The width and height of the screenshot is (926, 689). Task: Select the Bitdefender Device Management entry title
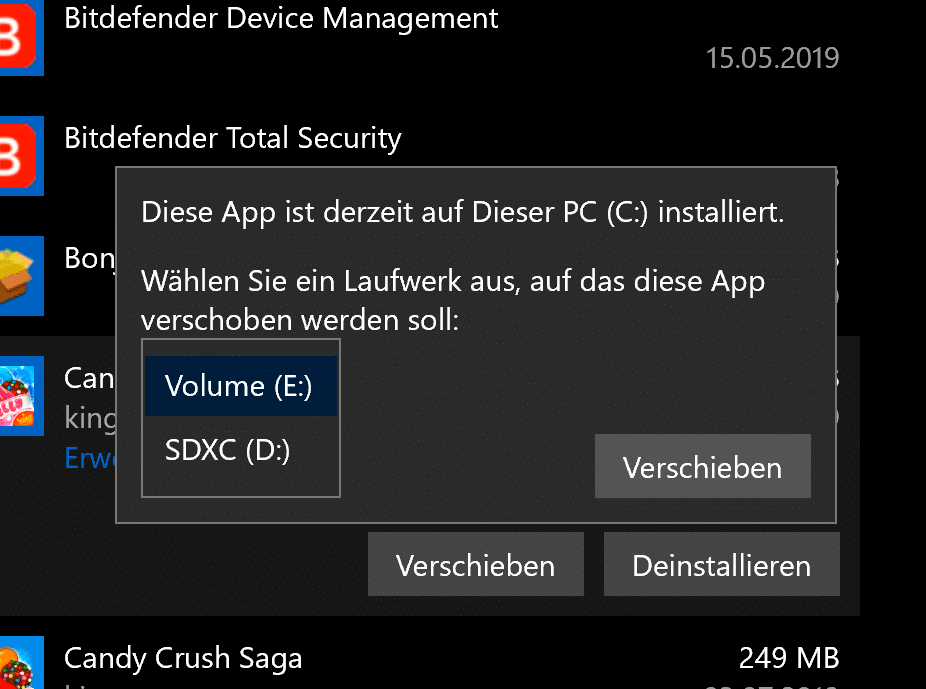(281, 18)
